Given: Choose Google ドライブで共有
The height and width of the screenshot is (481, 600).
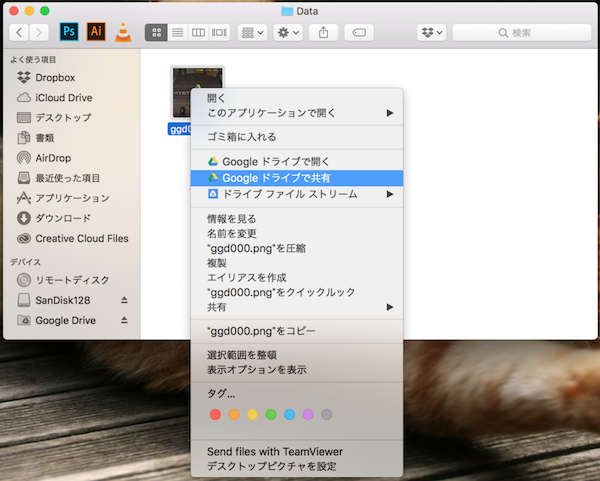Looking at the screenshot, I should pyautogui.click(x=297, y=178).
